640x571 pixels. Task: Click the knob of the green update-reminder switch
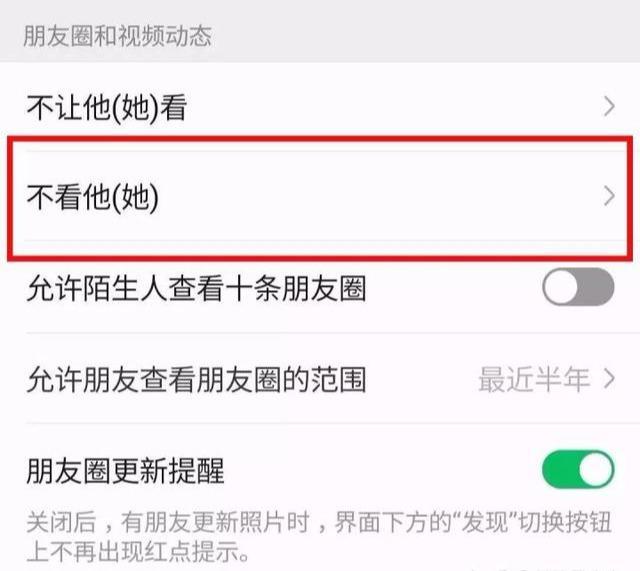pos(596,469)
